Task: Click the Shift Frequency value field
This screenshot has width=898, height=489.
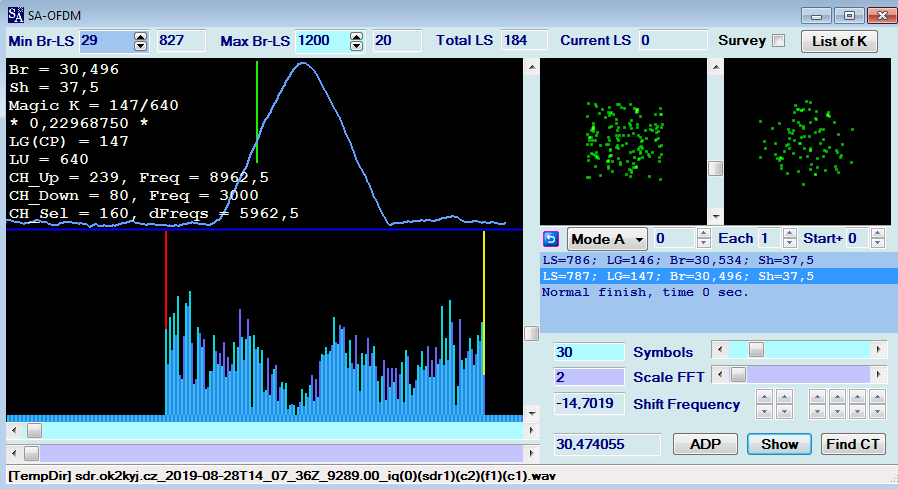Action: [x=589, y=404]
